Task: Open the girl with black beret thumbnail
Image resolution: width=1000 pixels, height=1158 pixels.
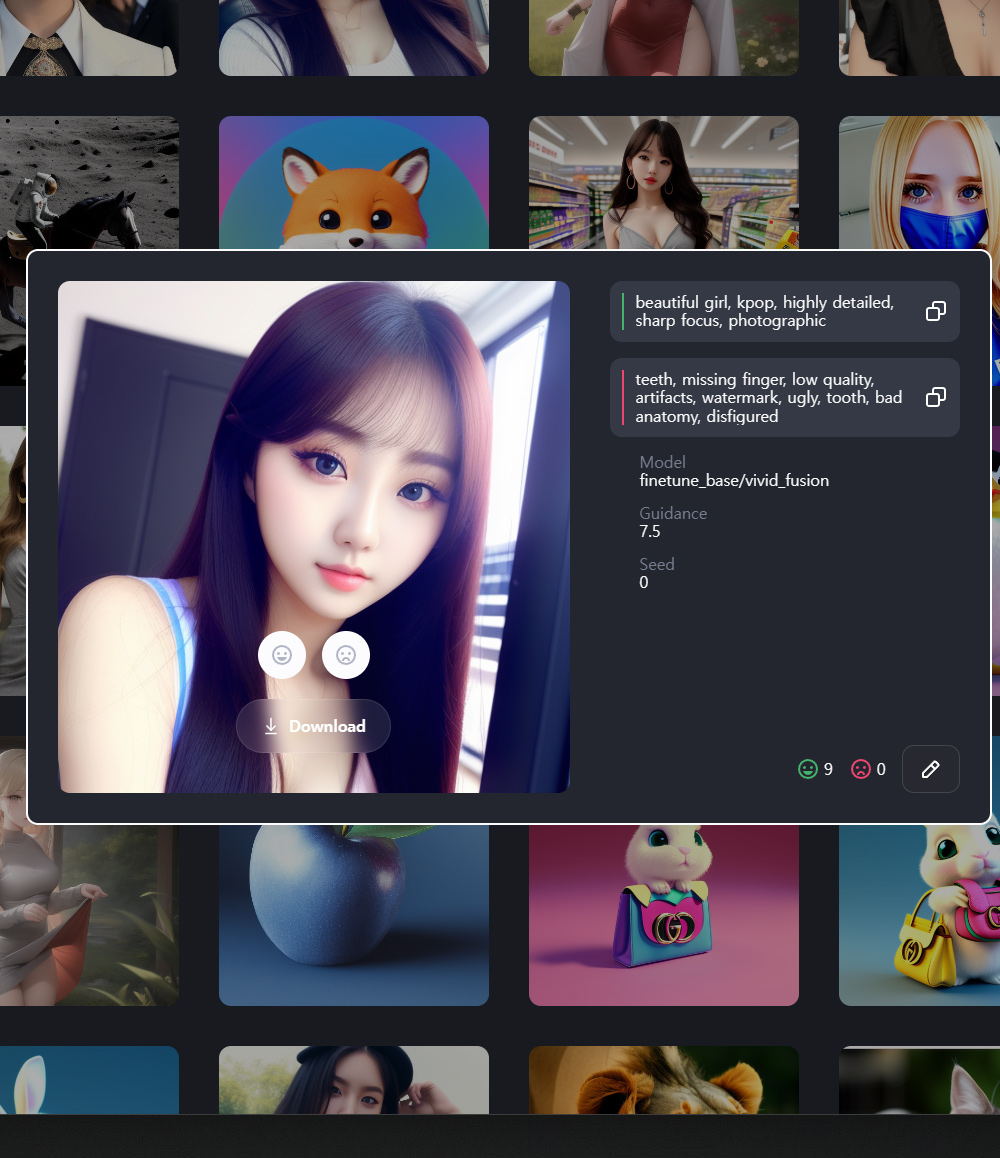Action: (x=354, y=1080)
